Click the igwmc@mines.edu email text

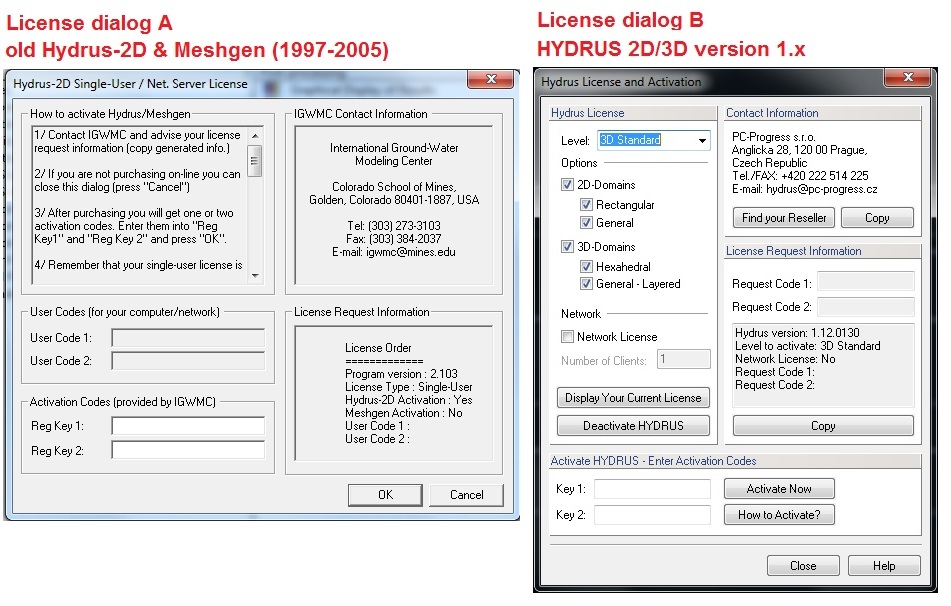coord(411,252)
